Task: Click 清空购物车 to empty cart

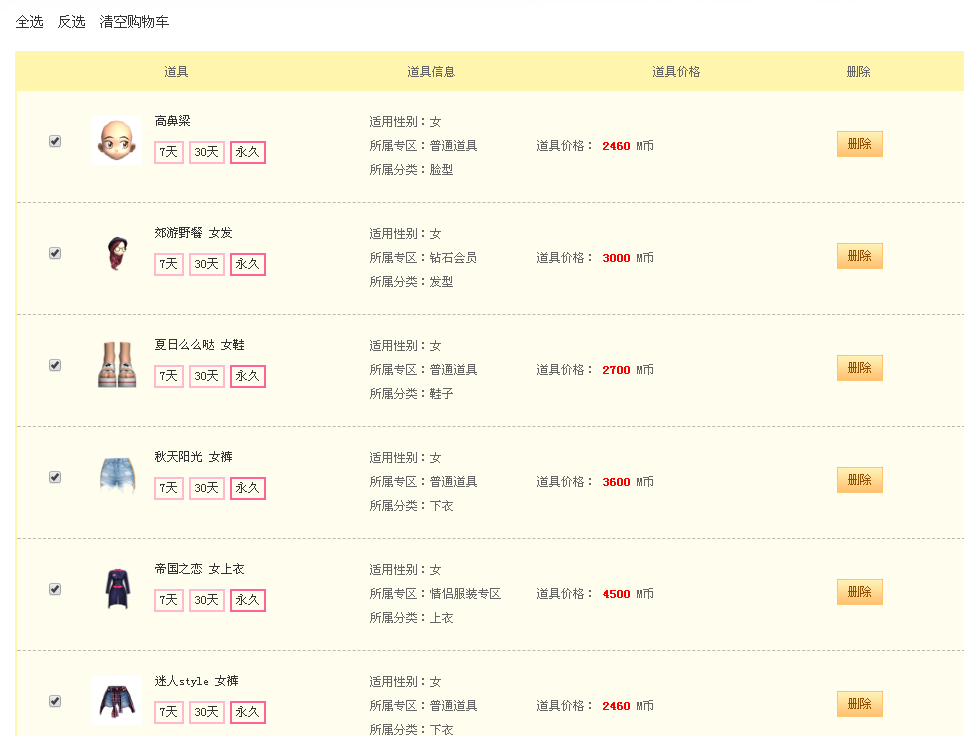Action: point(134,22)
